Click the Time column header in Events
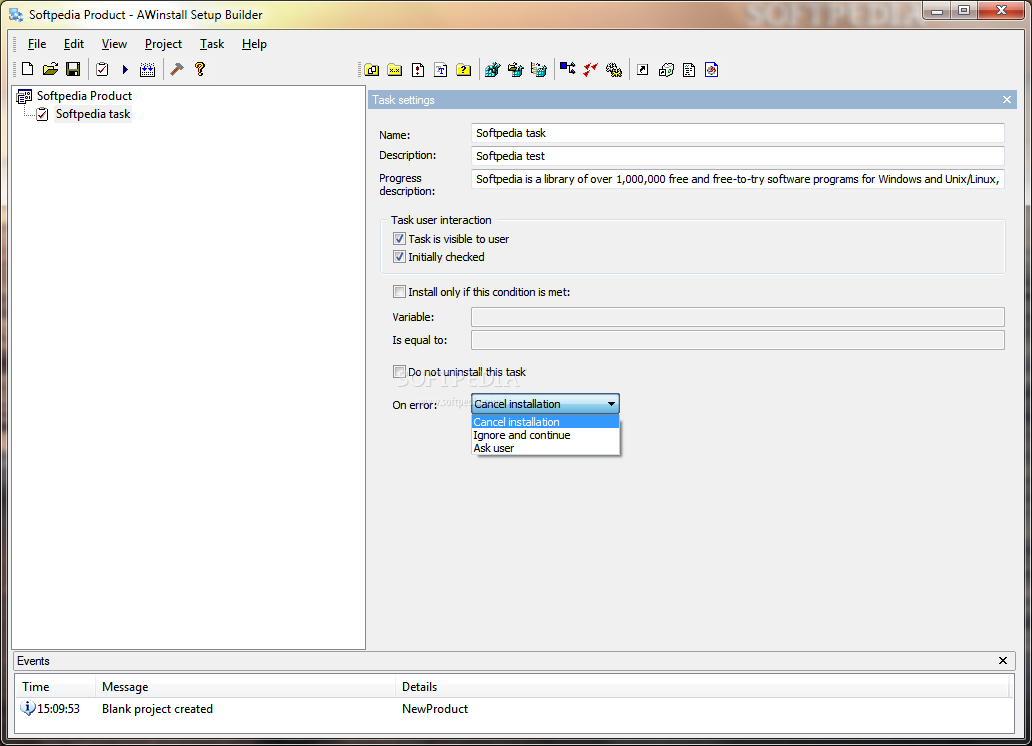Image resolution: width=1032 pixels, height=746 pixels. tap(56, 687)
